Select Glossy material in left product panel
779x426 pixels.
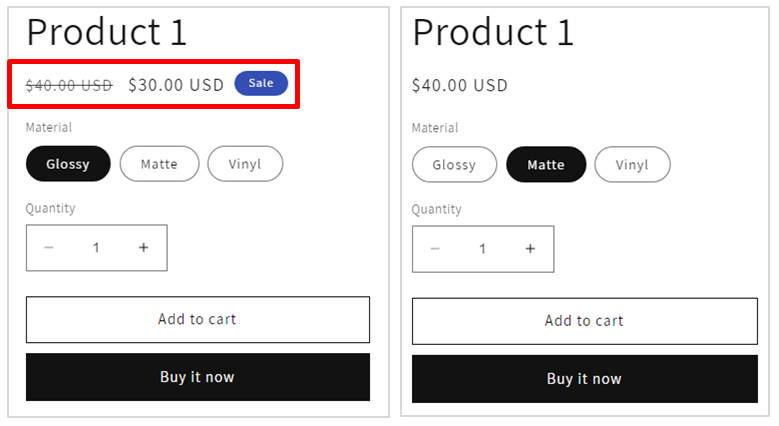(x=68, y=164)
